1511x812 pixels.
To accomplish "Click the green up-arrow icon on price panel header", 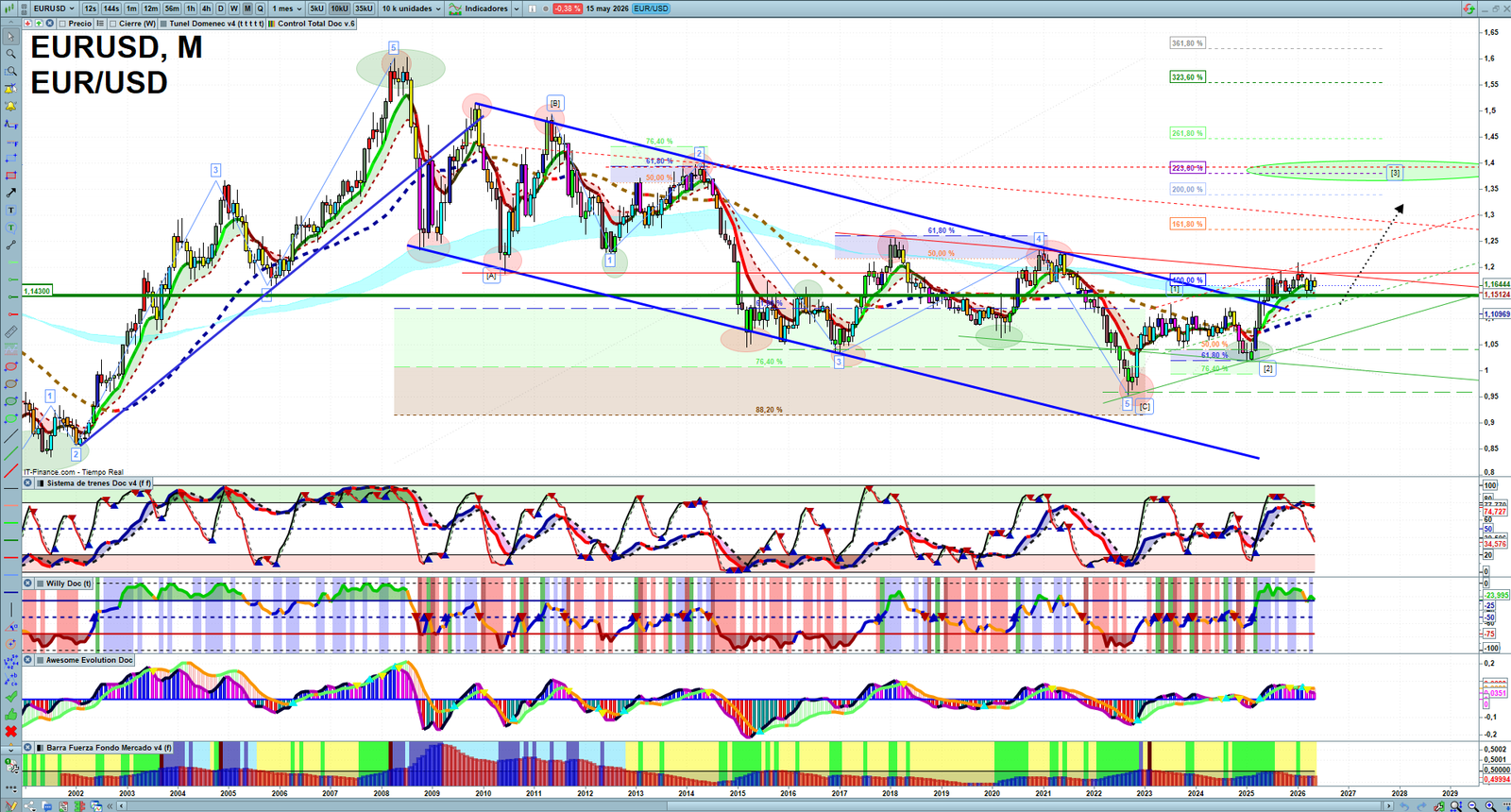I will (39, 24).
